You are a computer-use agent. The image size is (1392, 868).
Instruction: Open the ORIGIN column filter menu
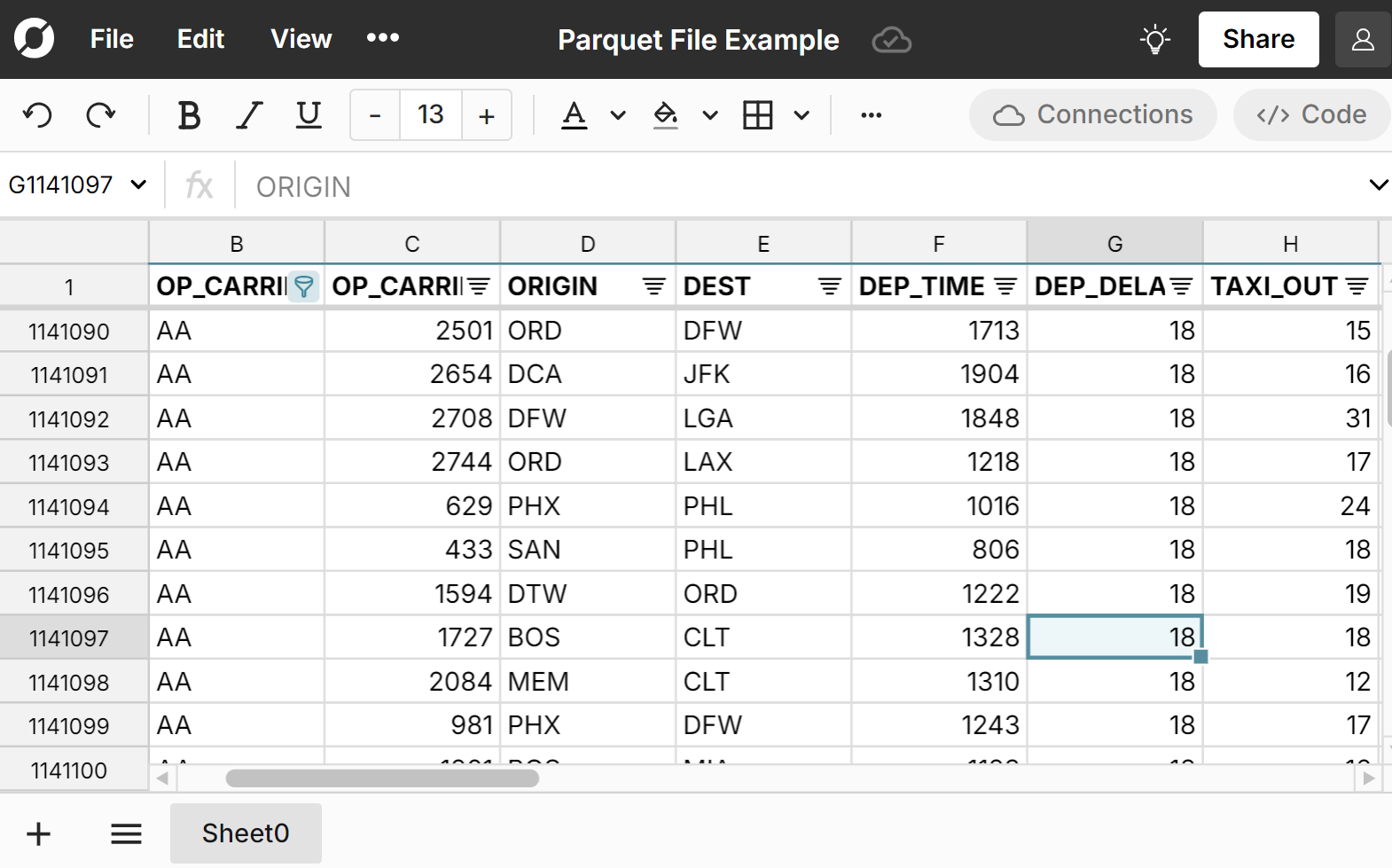point(653,286)
